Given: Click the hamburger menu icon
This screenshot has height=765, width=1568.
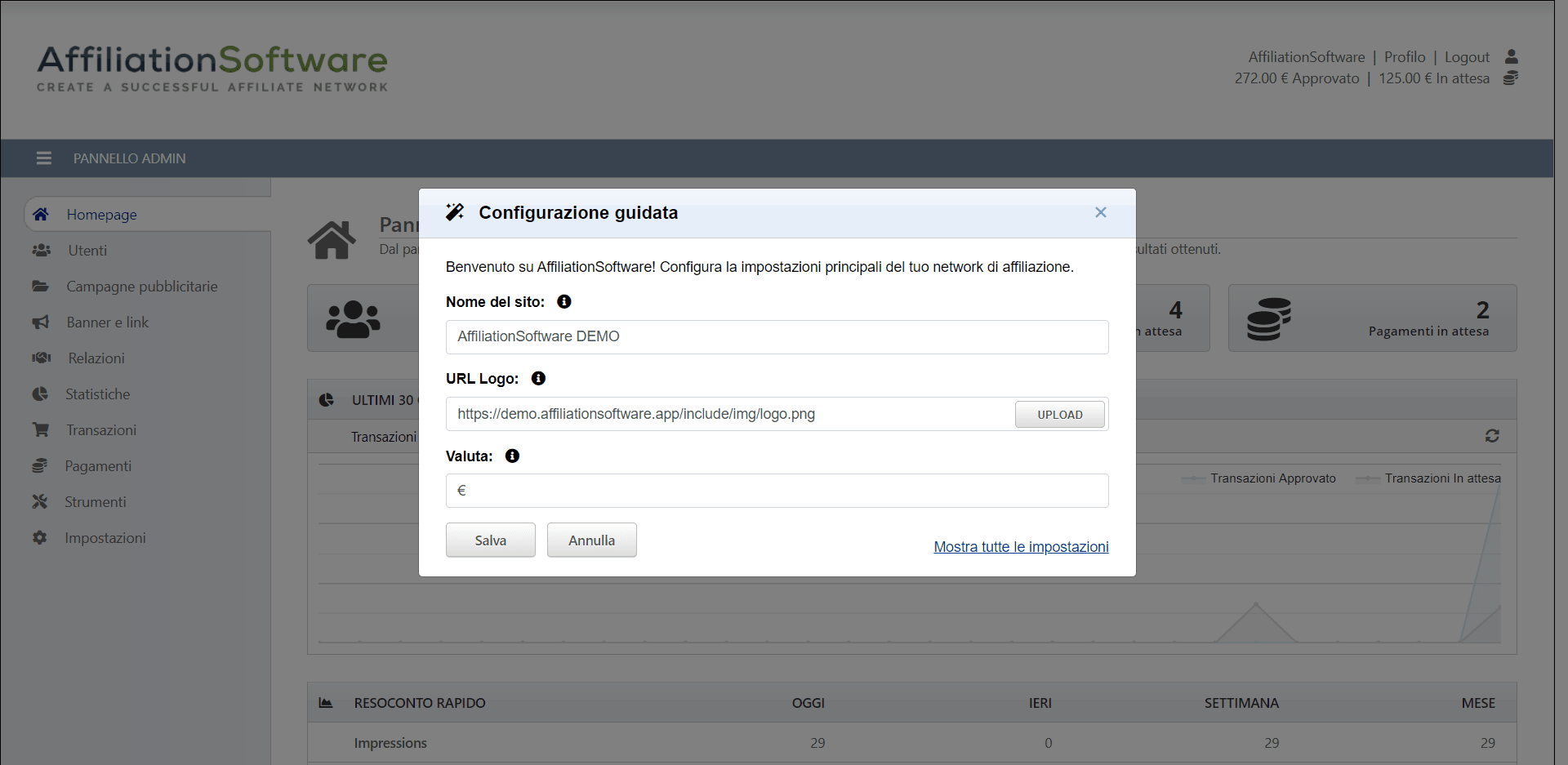Looking at the screenshot, I should tap(44, 158).
